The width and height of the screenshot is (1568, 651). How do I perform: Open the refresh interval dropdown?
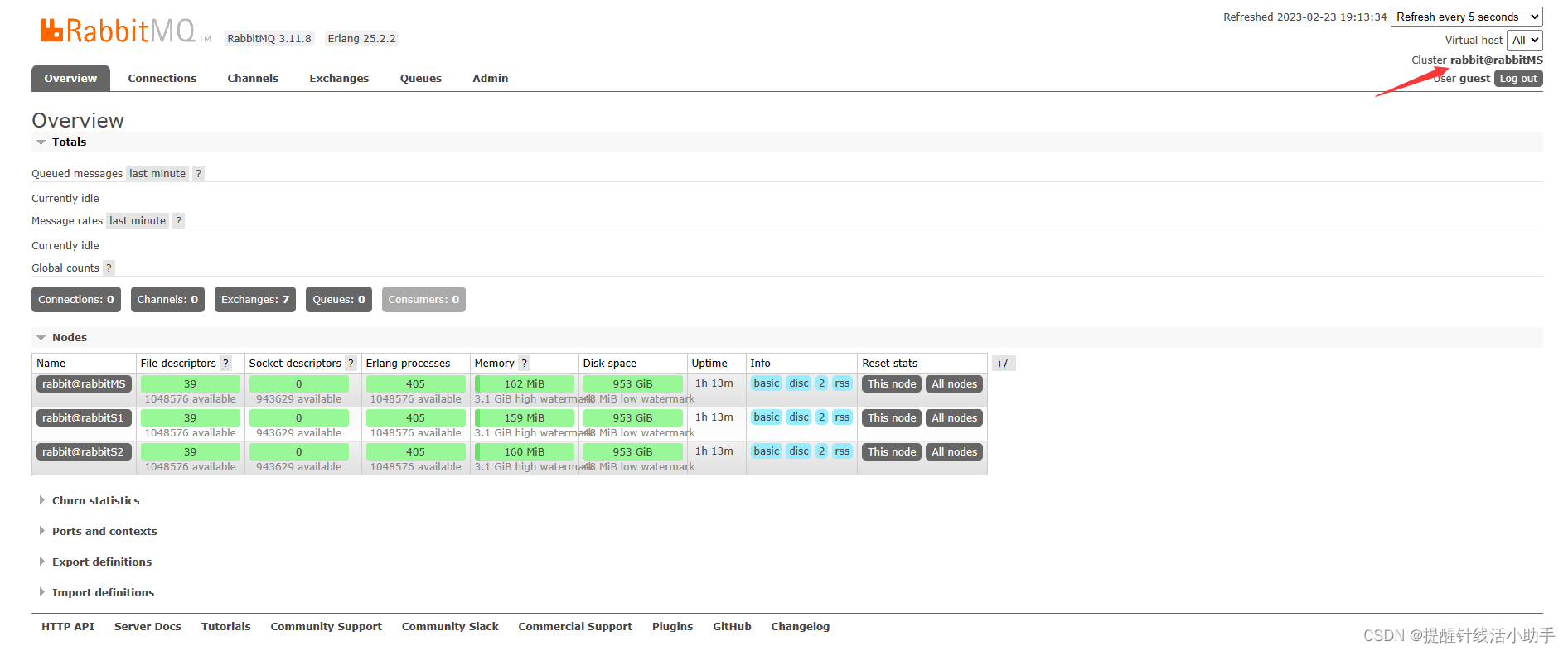[1466, 17]
